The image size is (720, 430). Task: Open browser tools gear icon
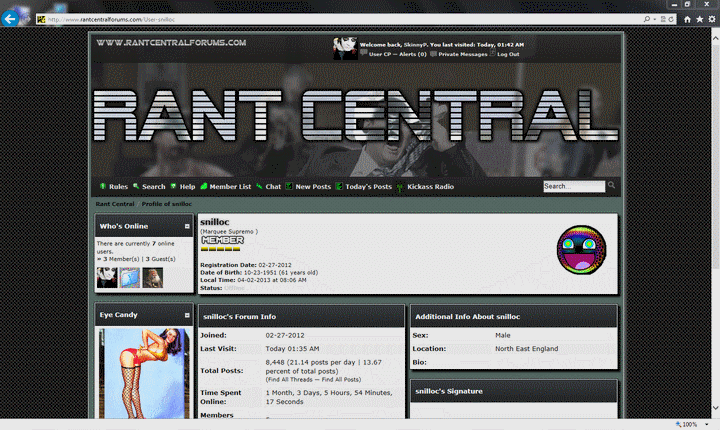712,19
